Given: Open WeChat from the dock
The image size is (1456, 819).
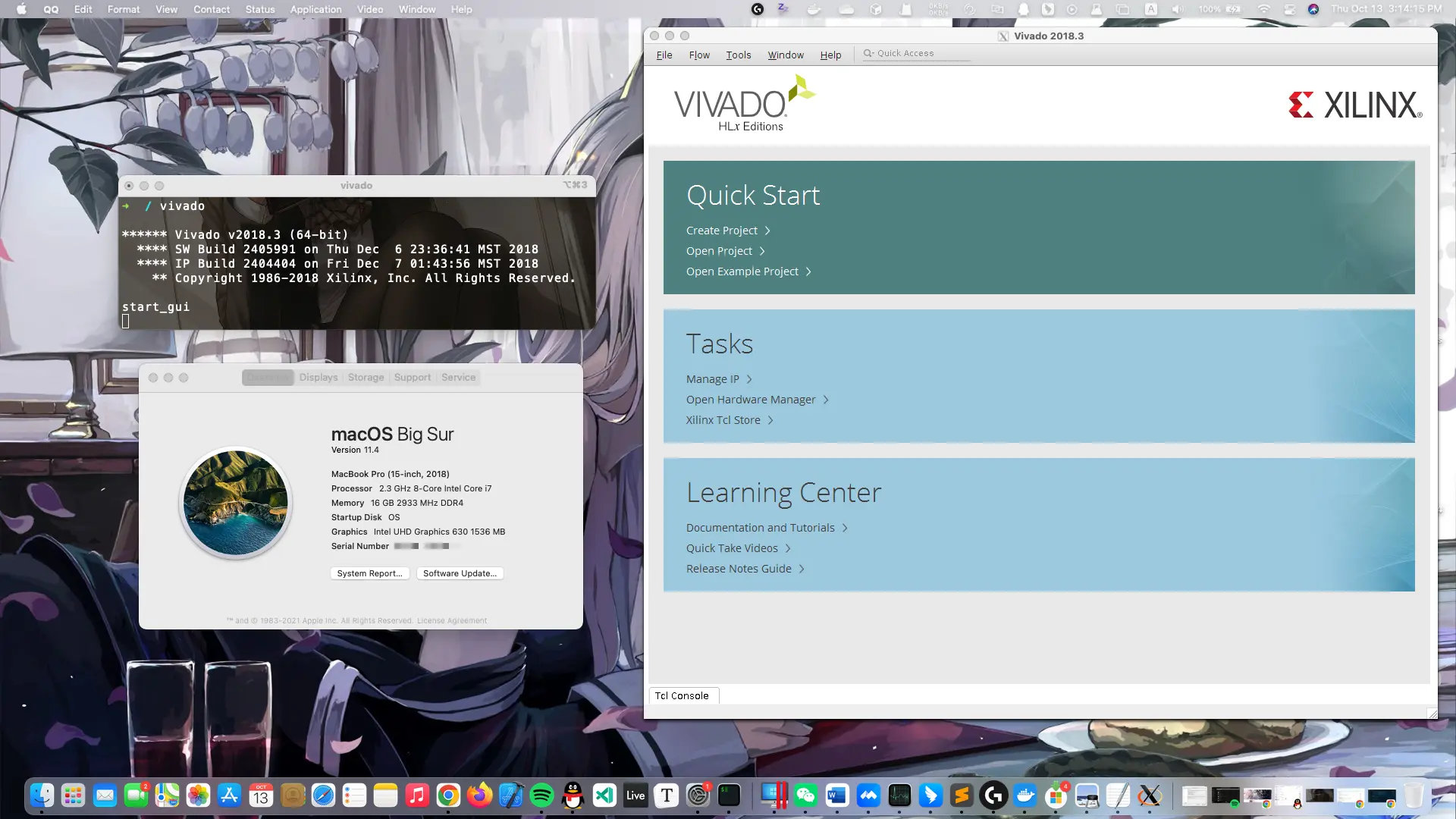Looking at the screenshot, I should 805,795.
